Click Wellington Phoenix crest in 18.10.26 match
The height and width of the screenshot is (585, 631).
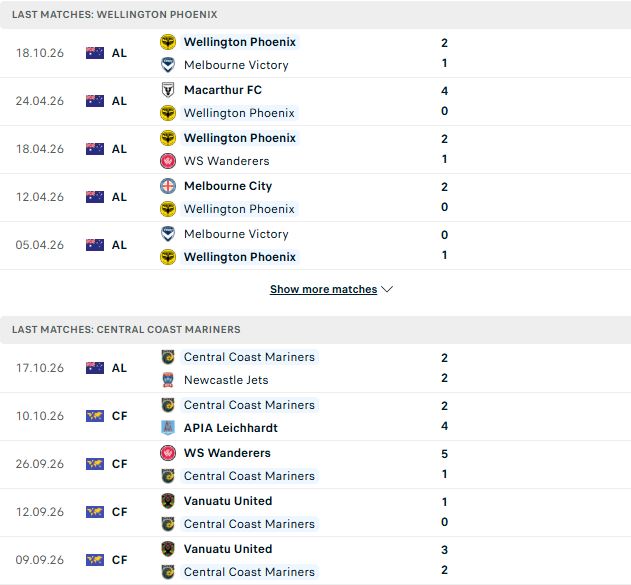168,42
